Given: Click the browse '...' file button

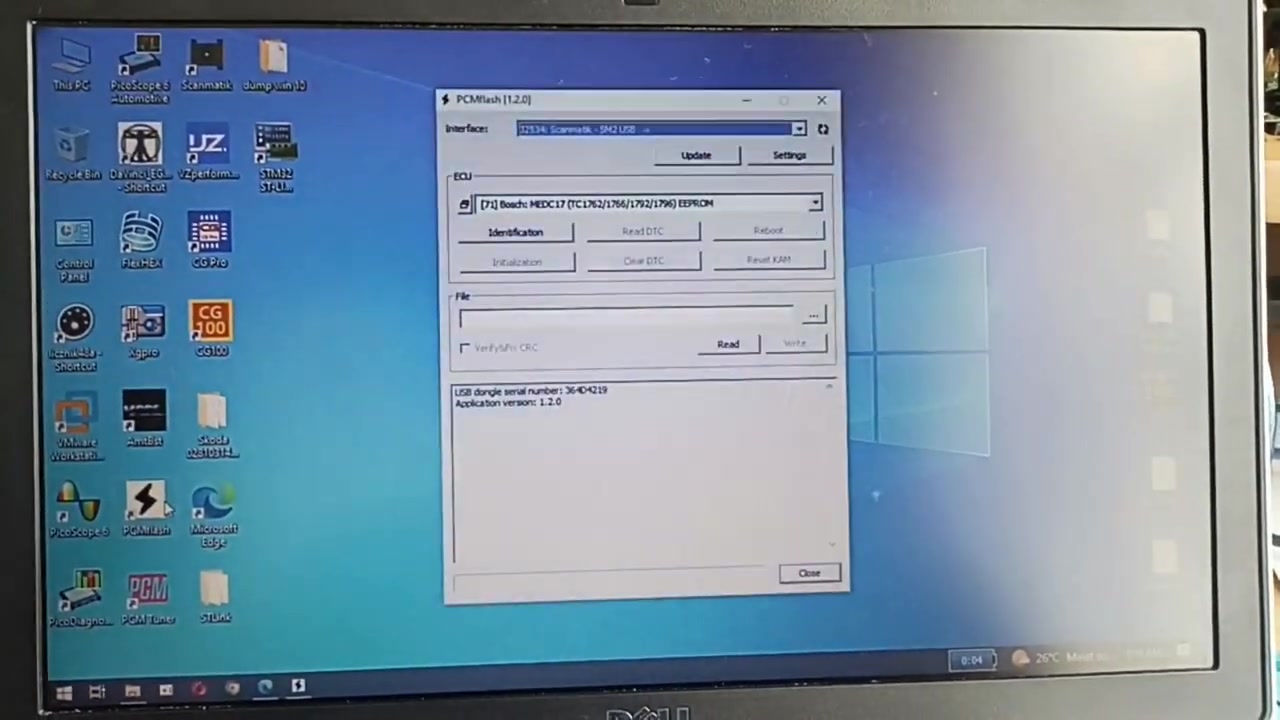Looking at the screenshot, I should coord(813,315).
